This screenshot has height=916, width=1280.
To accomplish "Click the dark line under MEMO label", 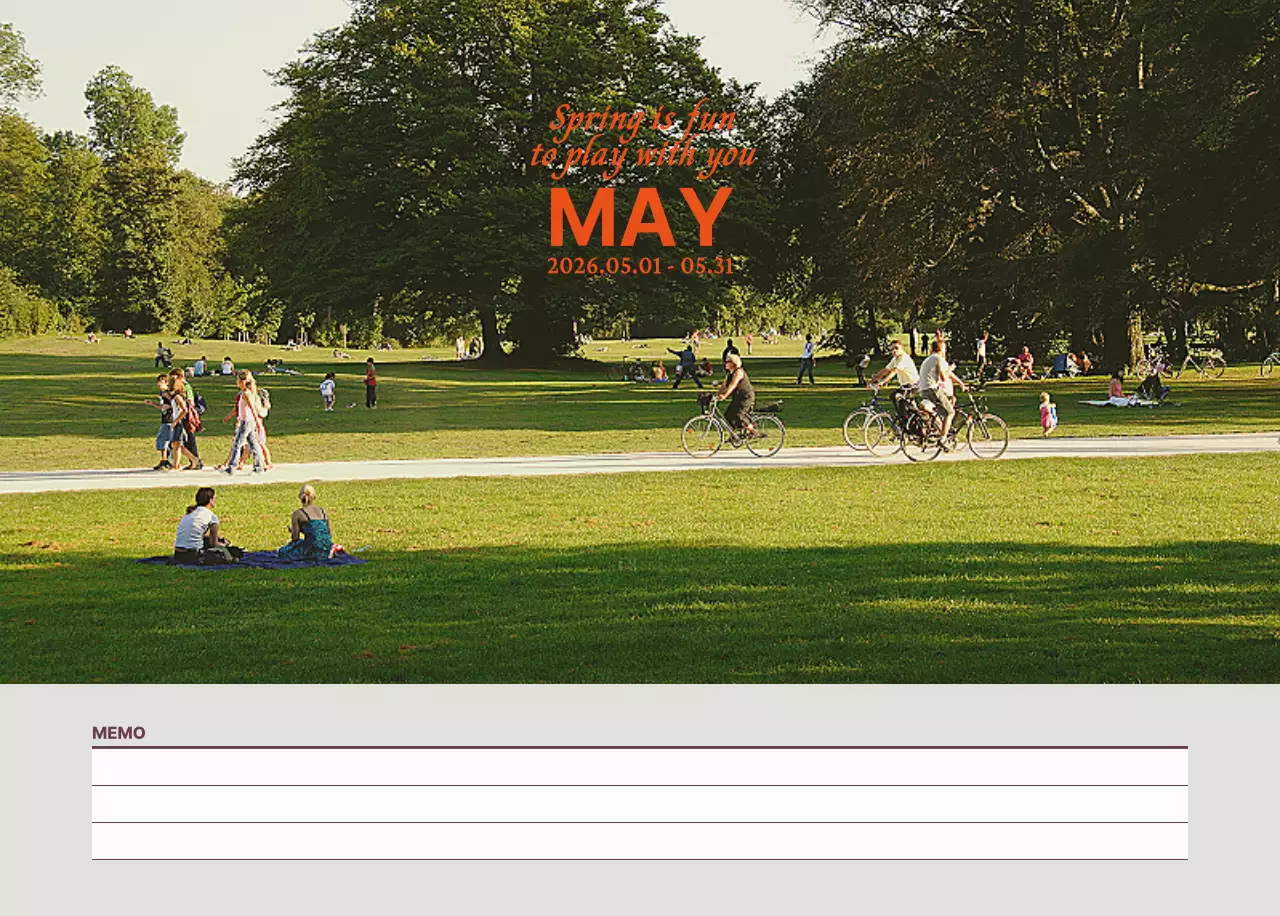I will click(x=640, y=747).
